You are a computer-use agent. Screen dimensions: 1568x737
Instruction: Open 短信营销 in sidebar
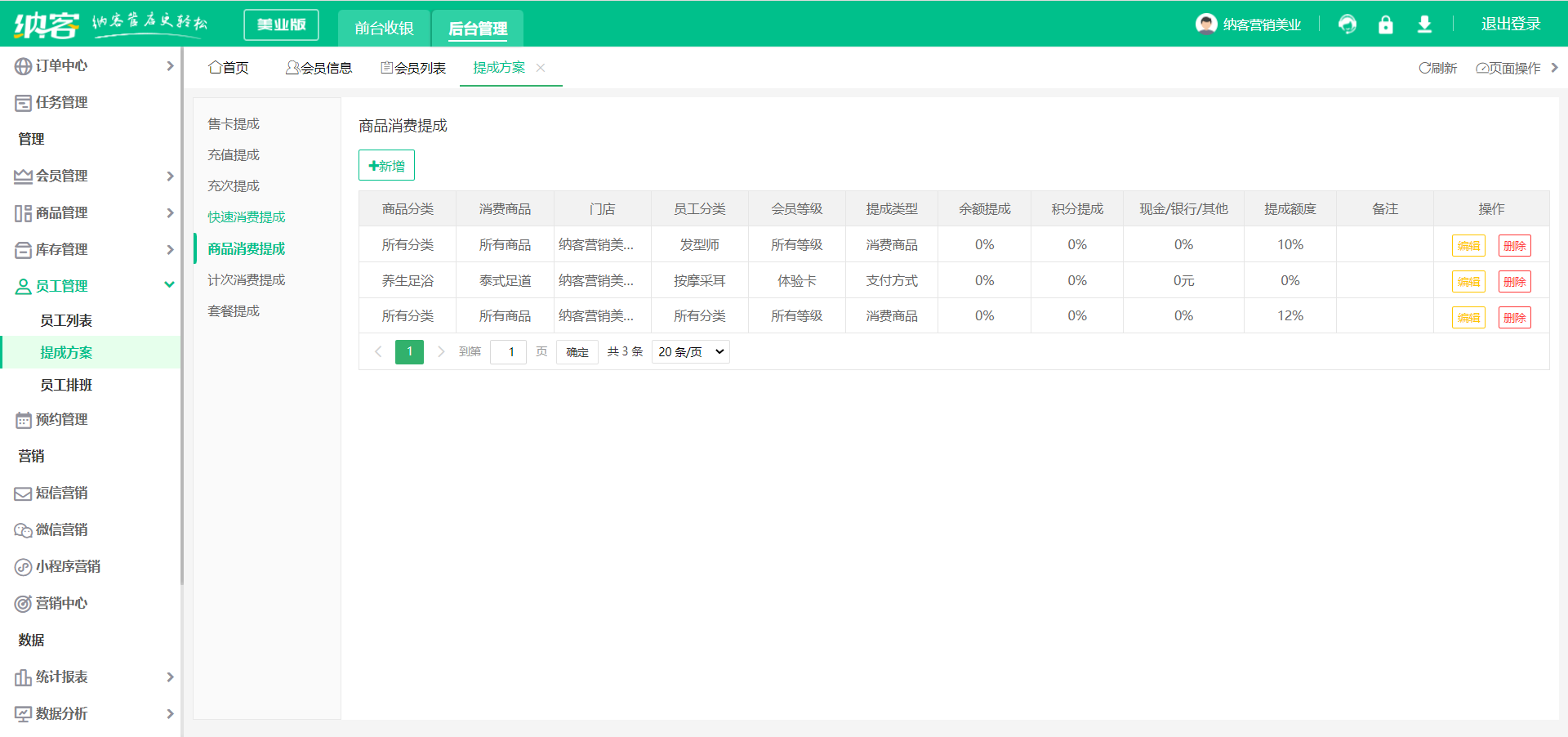pos(62,493)
